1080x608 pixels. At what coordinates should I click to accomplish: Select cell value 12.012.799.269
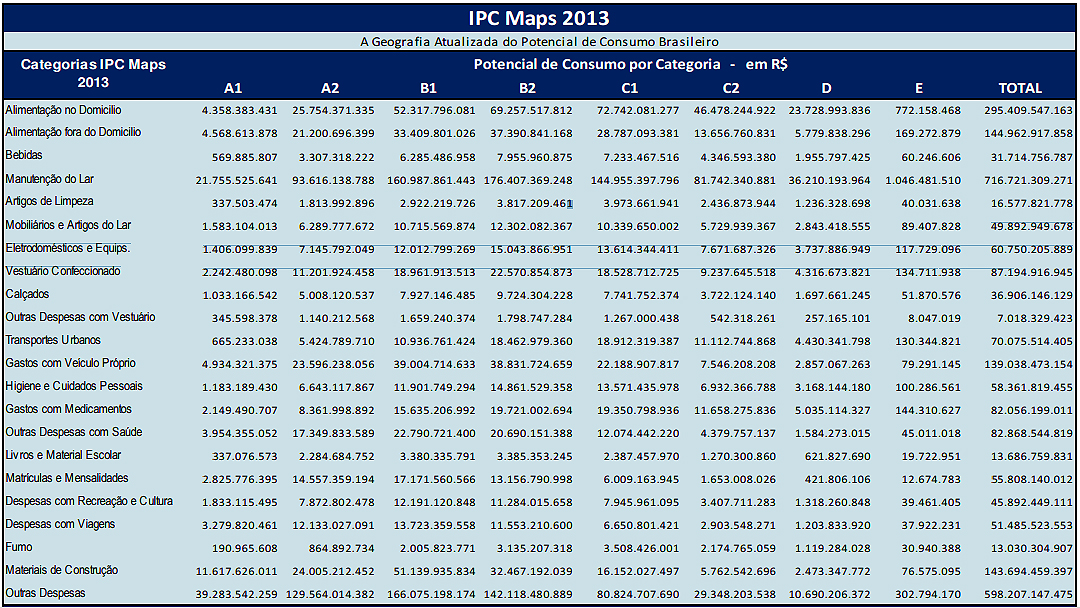point(435,250)
